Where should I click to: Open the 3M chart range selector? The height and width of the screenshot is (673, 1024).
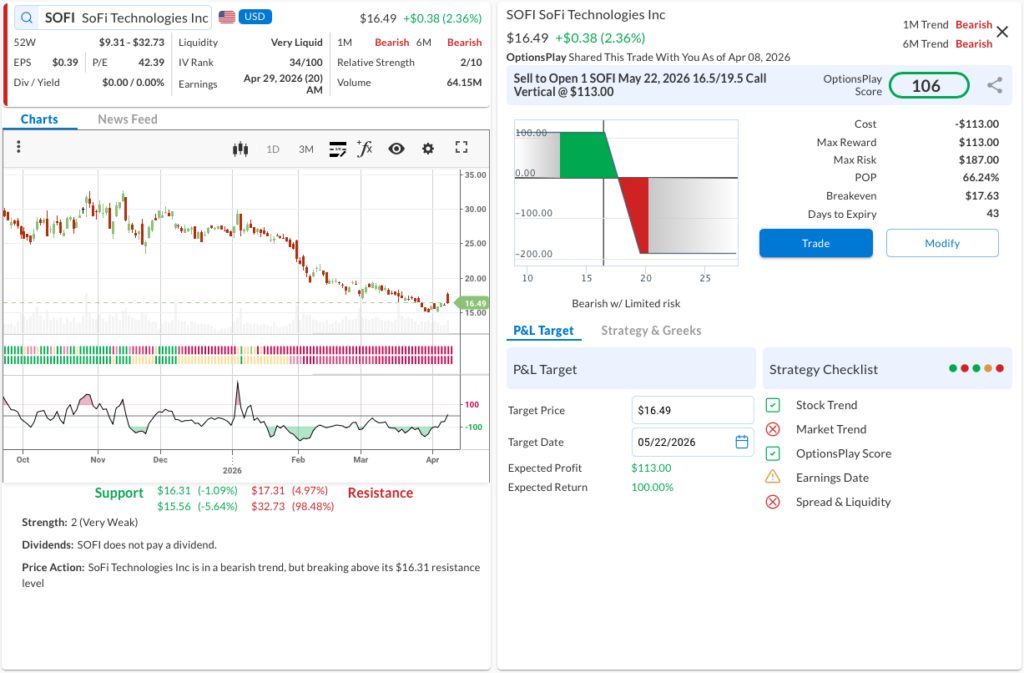[306, 149]
